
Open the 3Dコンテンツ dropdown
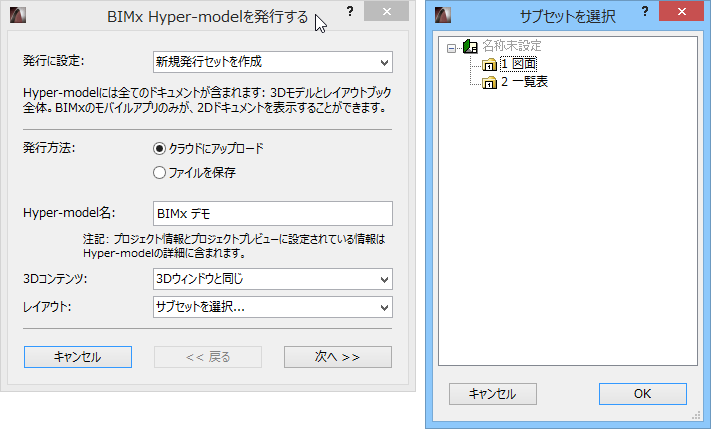(x=273, y=279)
